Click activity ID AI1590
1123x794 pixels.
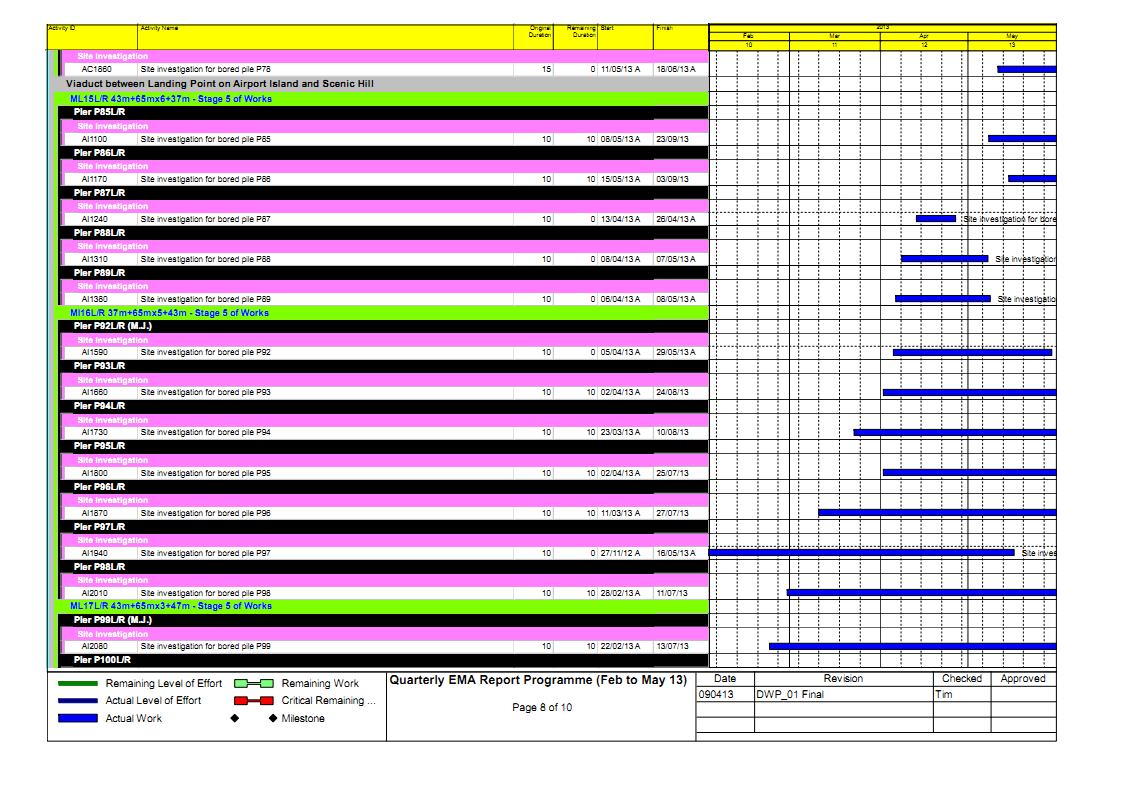click(x=95, y=353)
